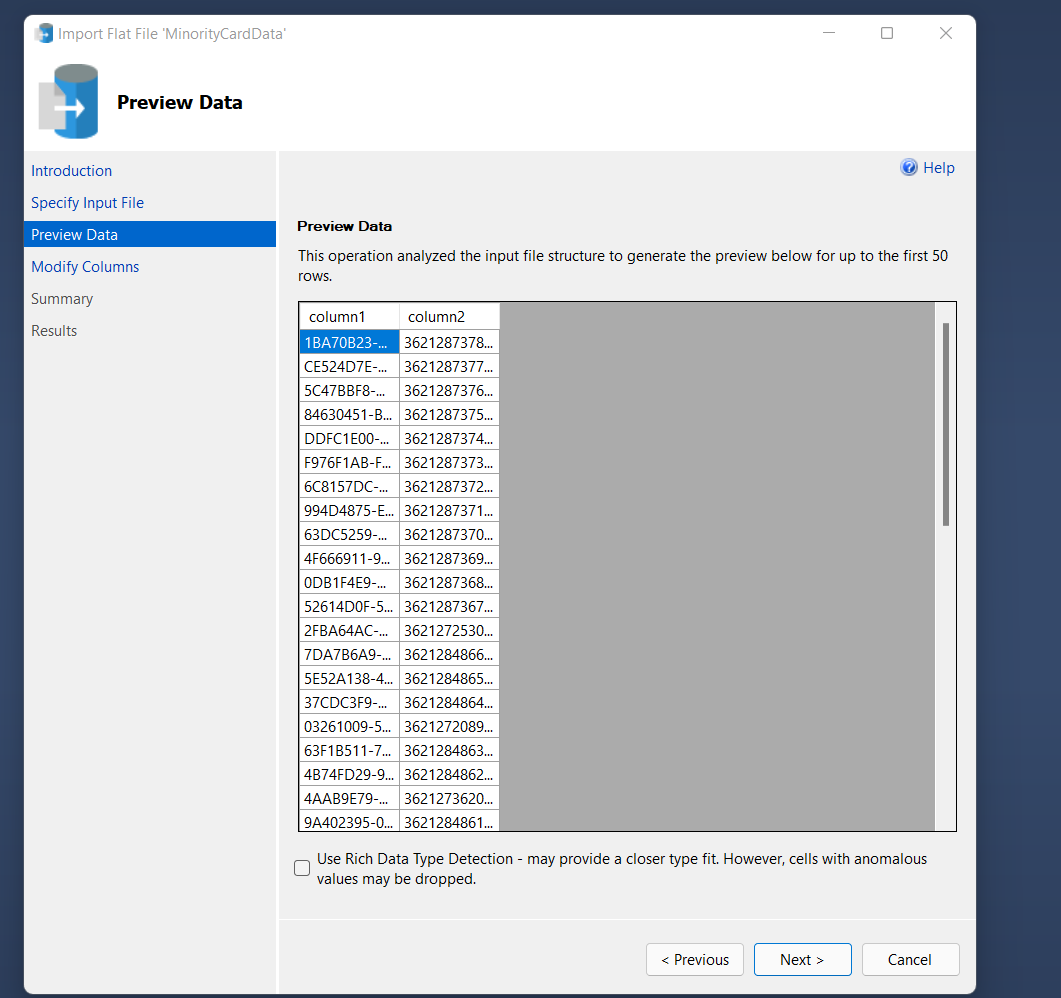
Task: Click the database import wizard header icon
Action: 69,101
